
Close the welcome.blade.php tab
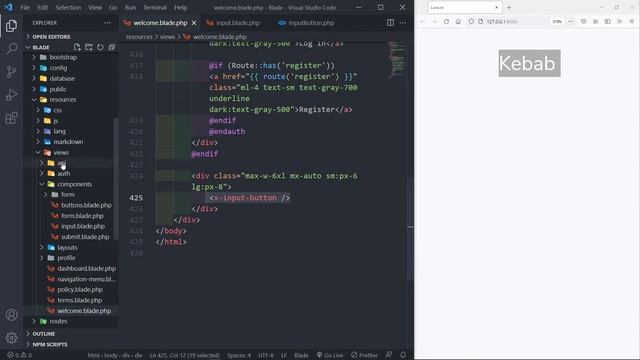click(x=194, y=23)
